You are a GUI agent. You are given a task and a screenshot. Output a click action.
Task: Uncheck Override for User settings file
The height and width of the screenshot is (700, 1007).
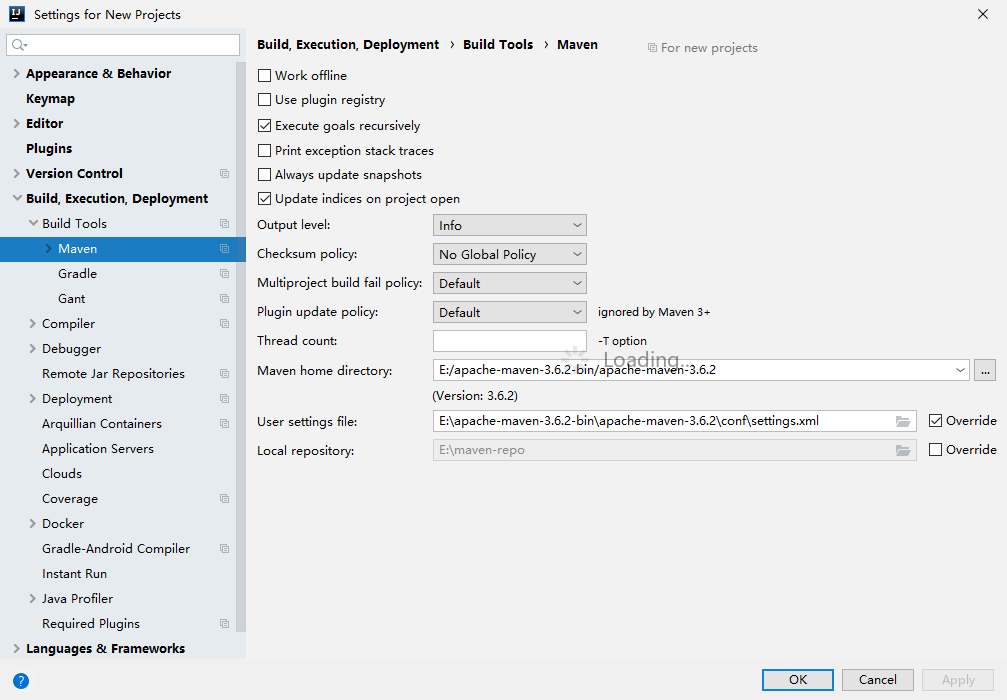[x=936, y=421]
